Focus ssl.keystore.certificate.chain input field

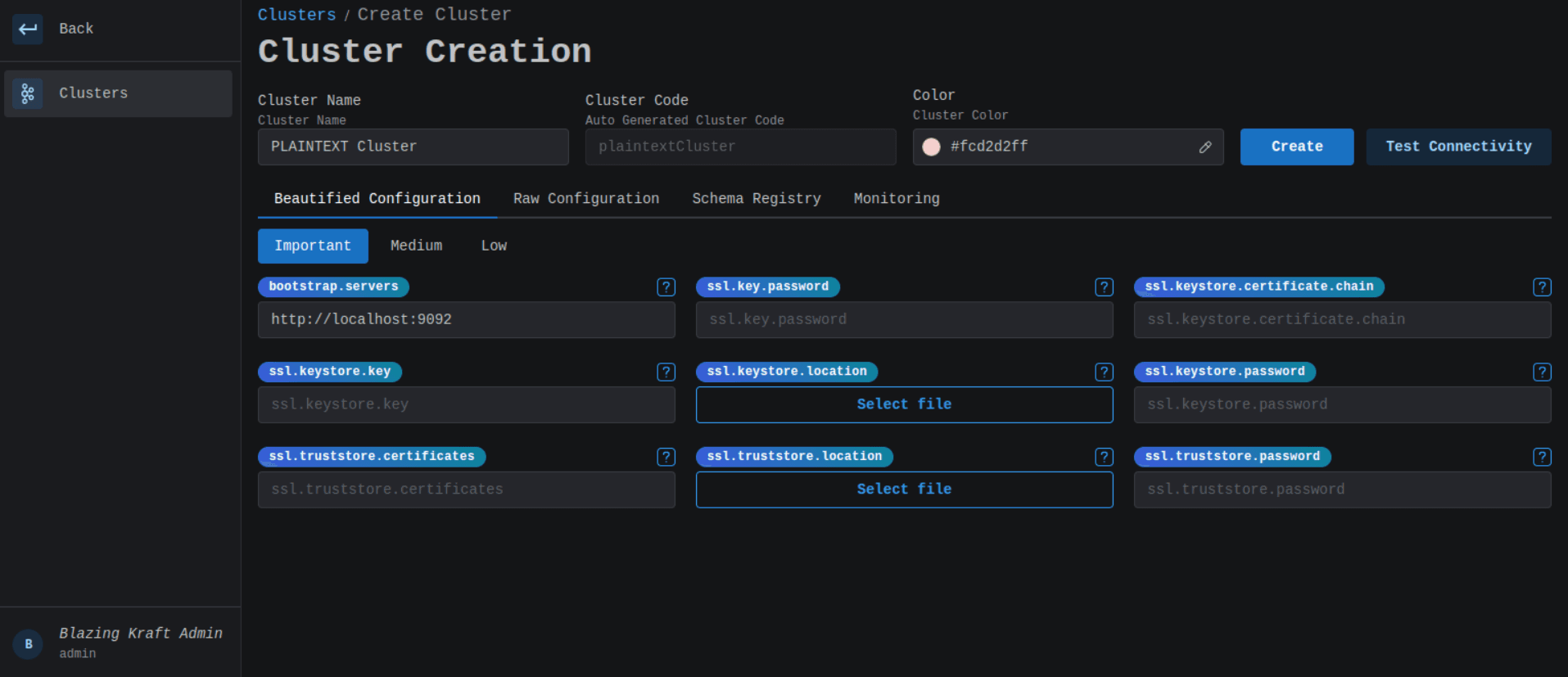(x=1343, y=319)
